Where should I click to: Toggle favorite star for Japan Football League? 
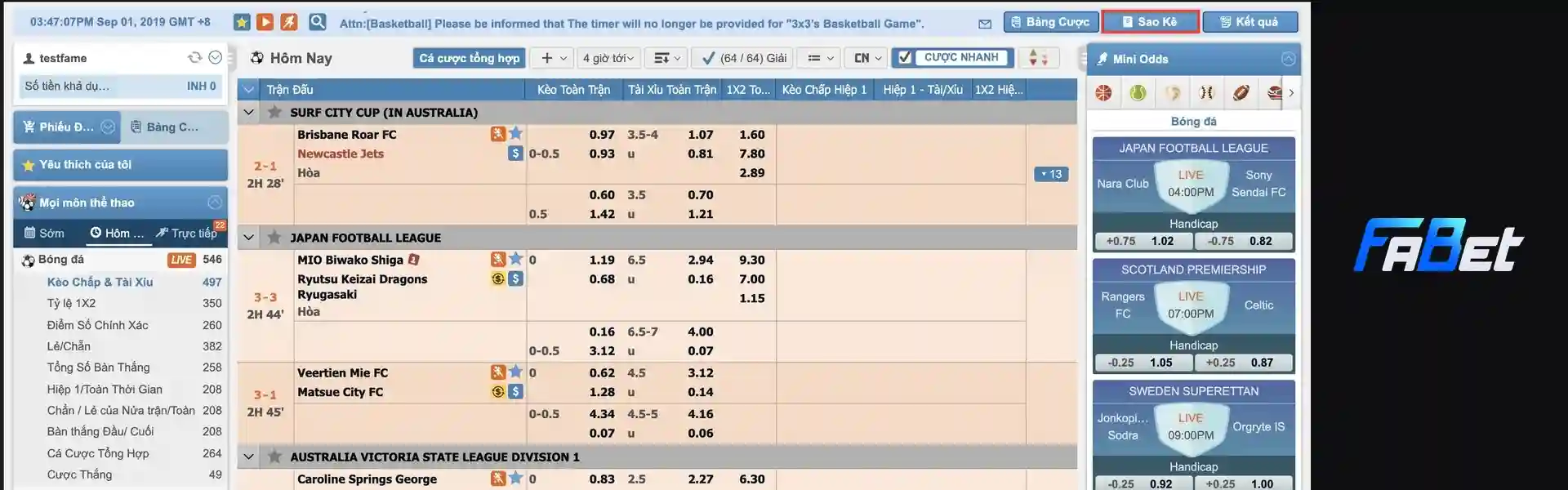(x=274, y=238)
